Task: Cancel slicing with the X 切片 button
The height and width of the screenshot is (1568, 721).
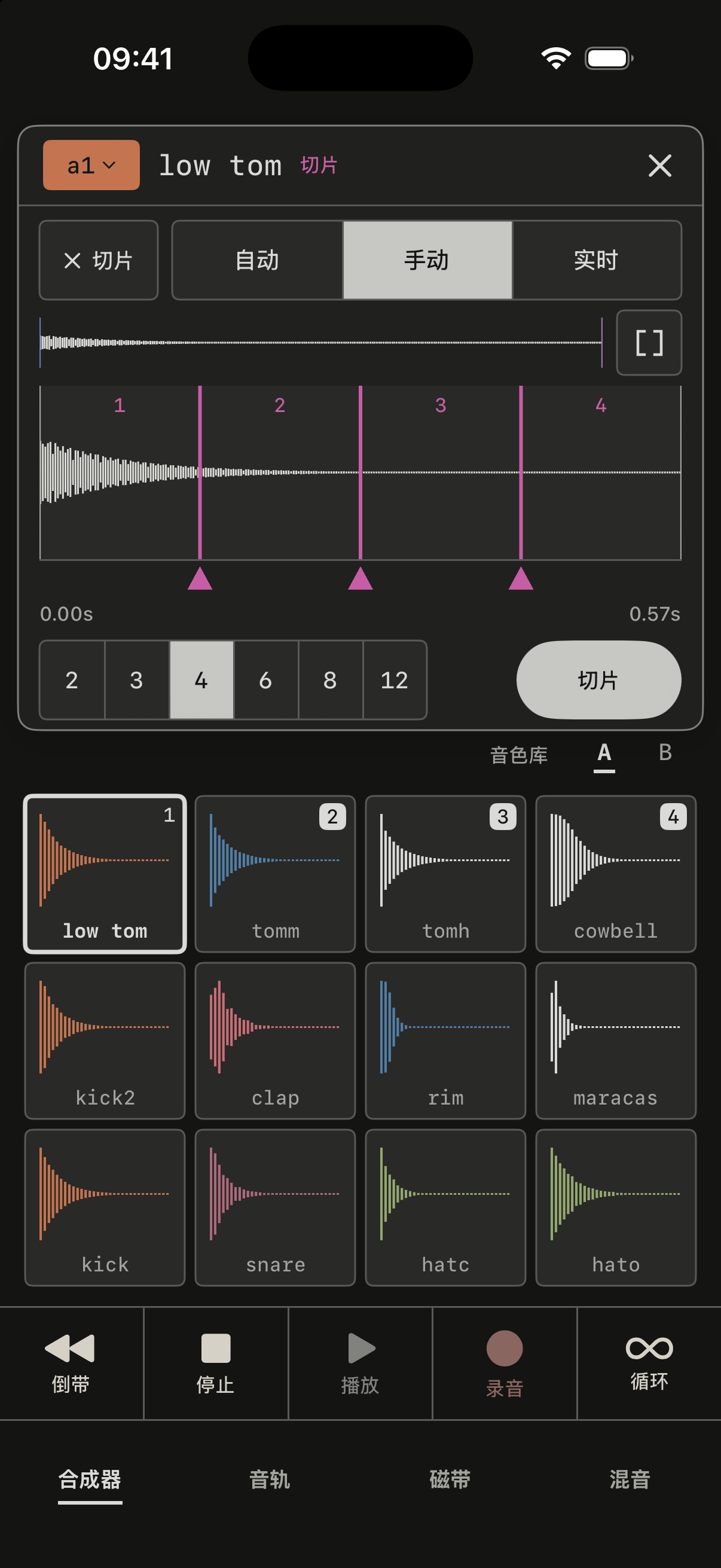Action: pyautogui.click(x=99, y=261)
